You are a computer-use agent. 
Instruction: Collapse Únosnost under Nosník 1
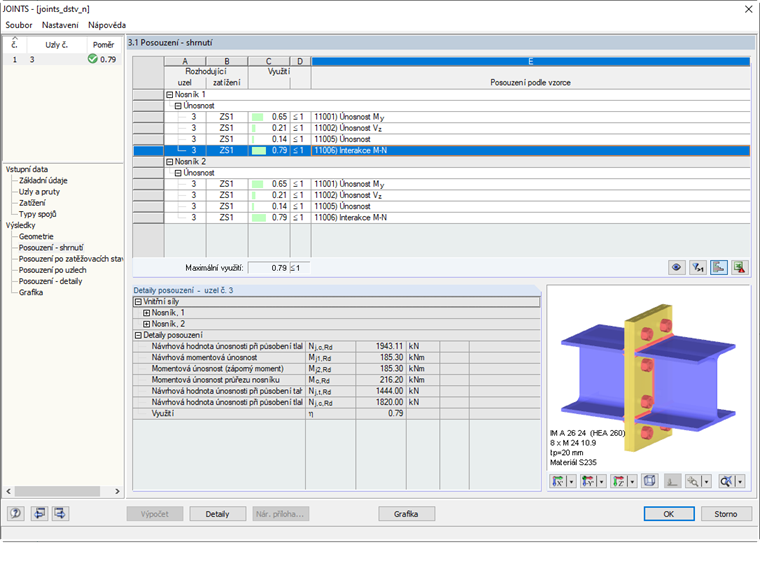pyautogui.click(x=178, y=106)
